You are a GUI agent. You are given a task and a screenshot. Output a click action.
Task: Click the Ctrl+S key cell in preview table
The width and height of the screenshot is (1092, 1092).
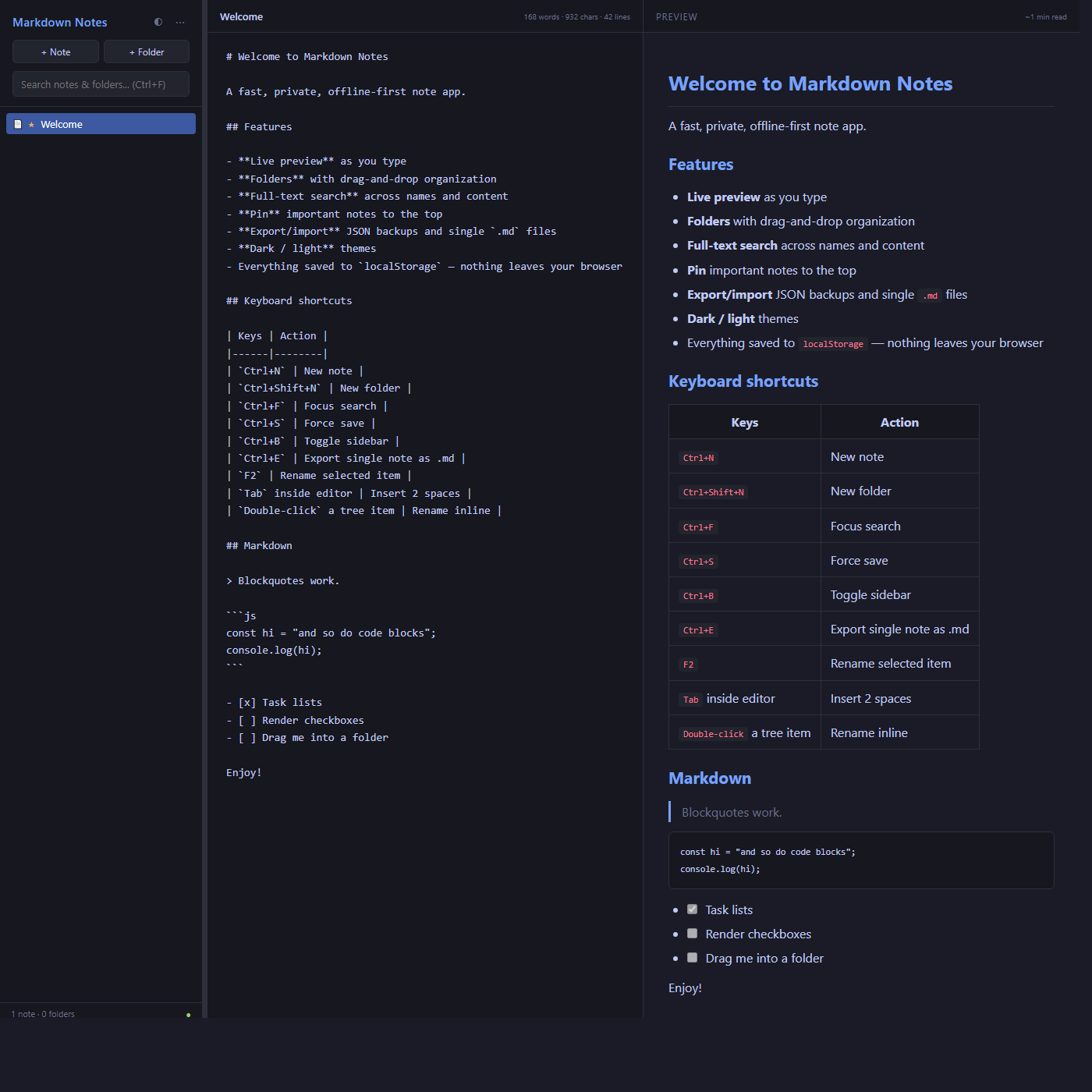point(745,560)
